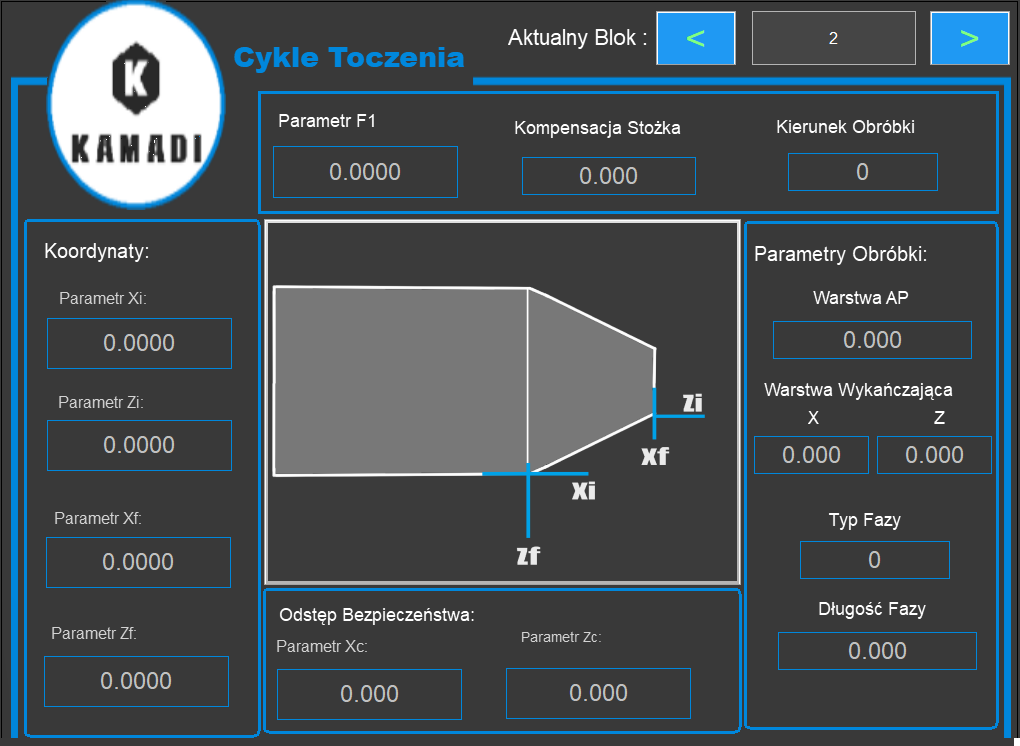Image resolution: width=1020 pixels, height=746 pixels.
Task: Click the Warstwa Wykańczająca X field
Action: coord(811,455)
